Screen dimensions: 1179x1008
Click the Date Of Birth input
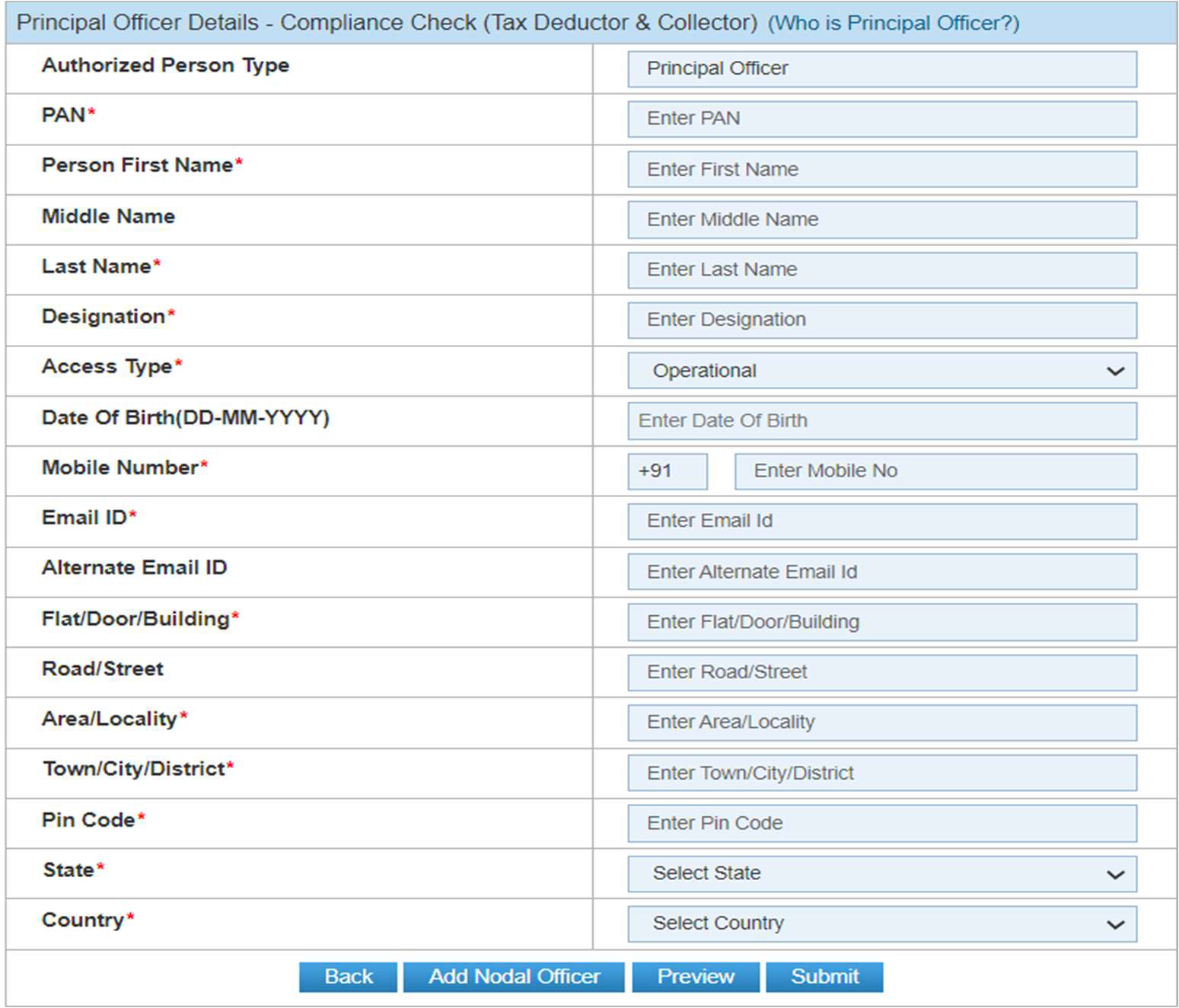(882, 421)
